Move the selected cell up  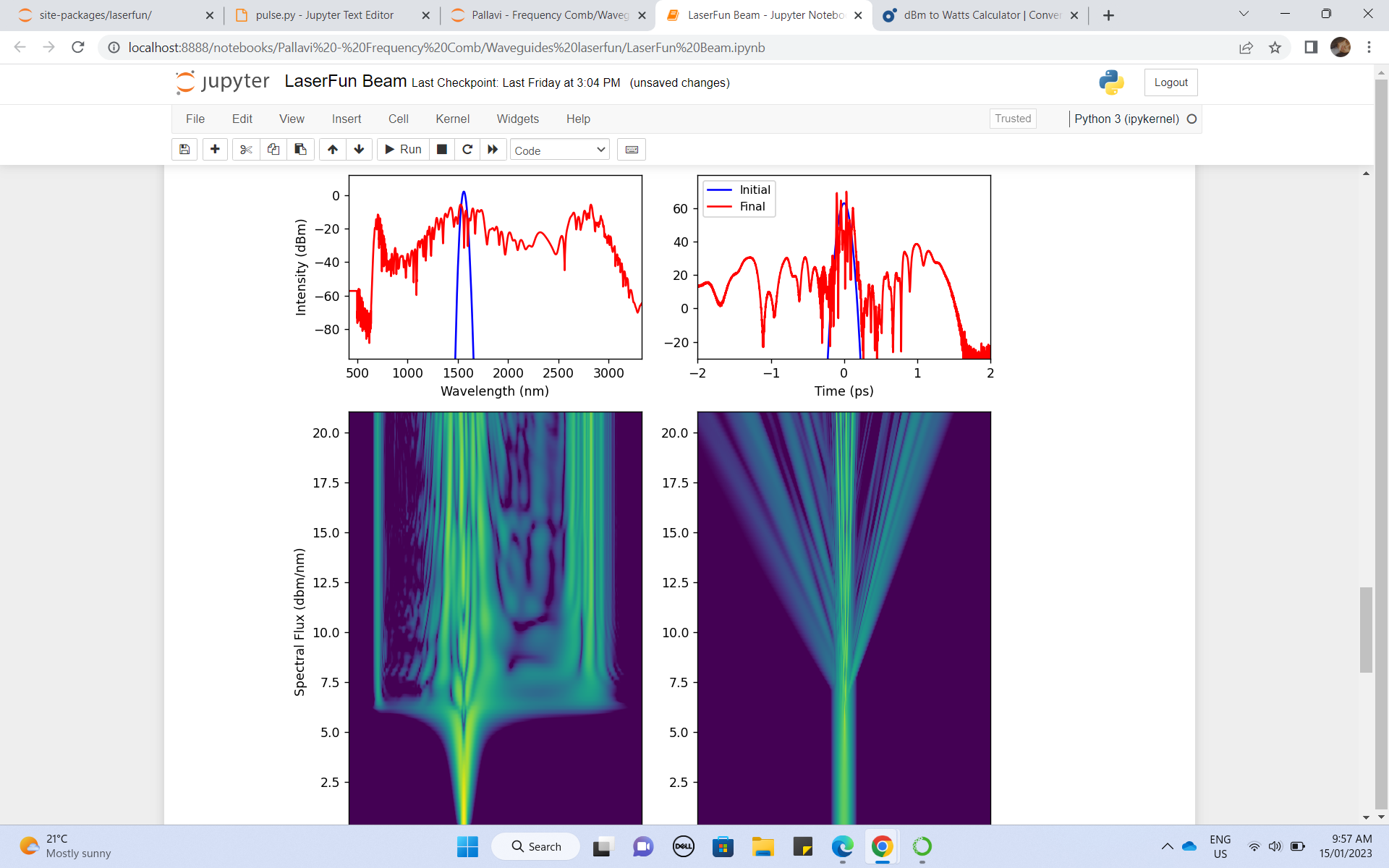pos(332,149)
